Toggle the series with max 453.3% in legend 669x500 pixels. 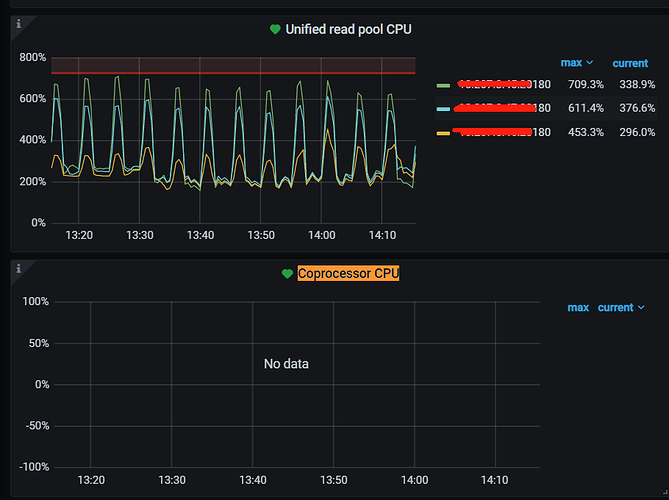point(502,132)
